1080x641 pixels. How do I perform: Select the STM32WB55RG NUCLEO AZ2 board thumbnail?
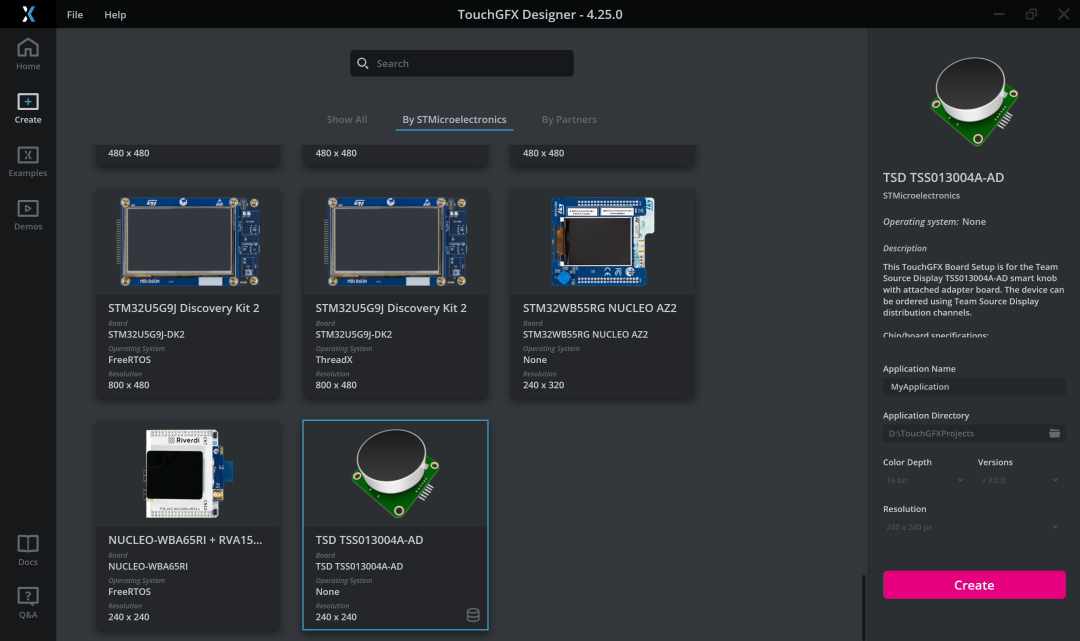point(603,240)
